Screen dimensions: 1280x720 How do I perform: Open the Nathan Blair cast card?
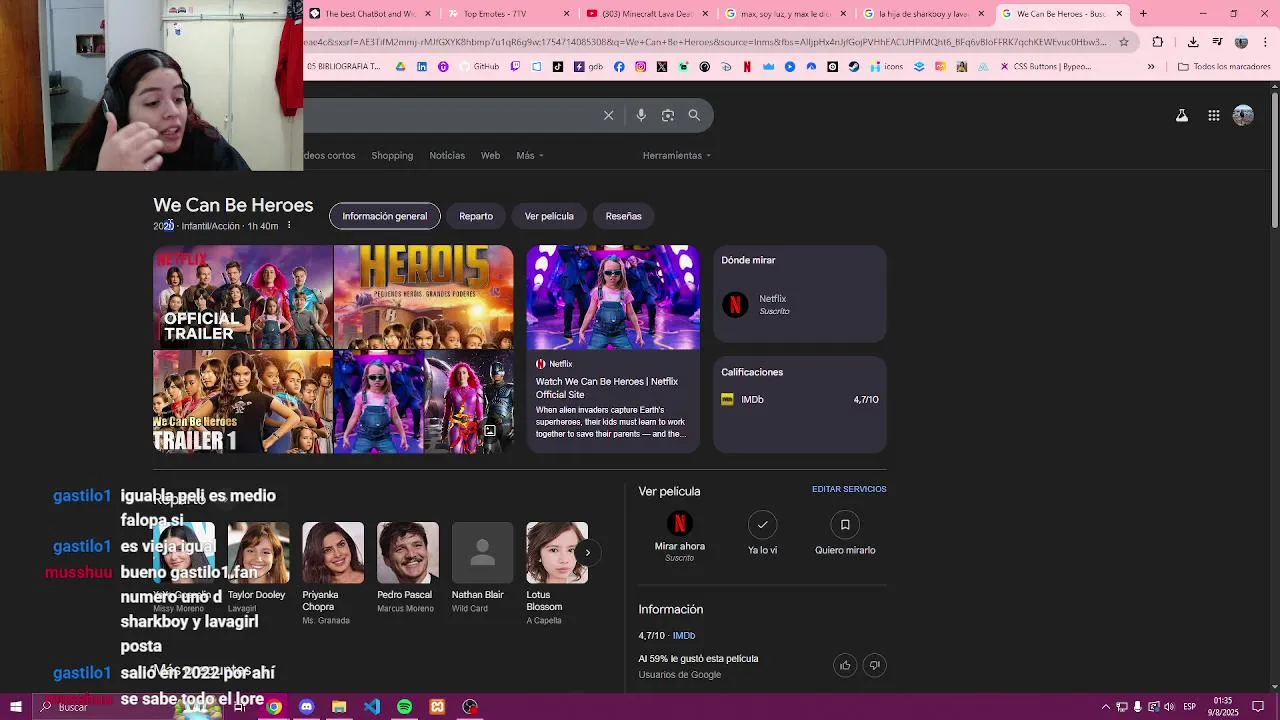coord(482,566)
